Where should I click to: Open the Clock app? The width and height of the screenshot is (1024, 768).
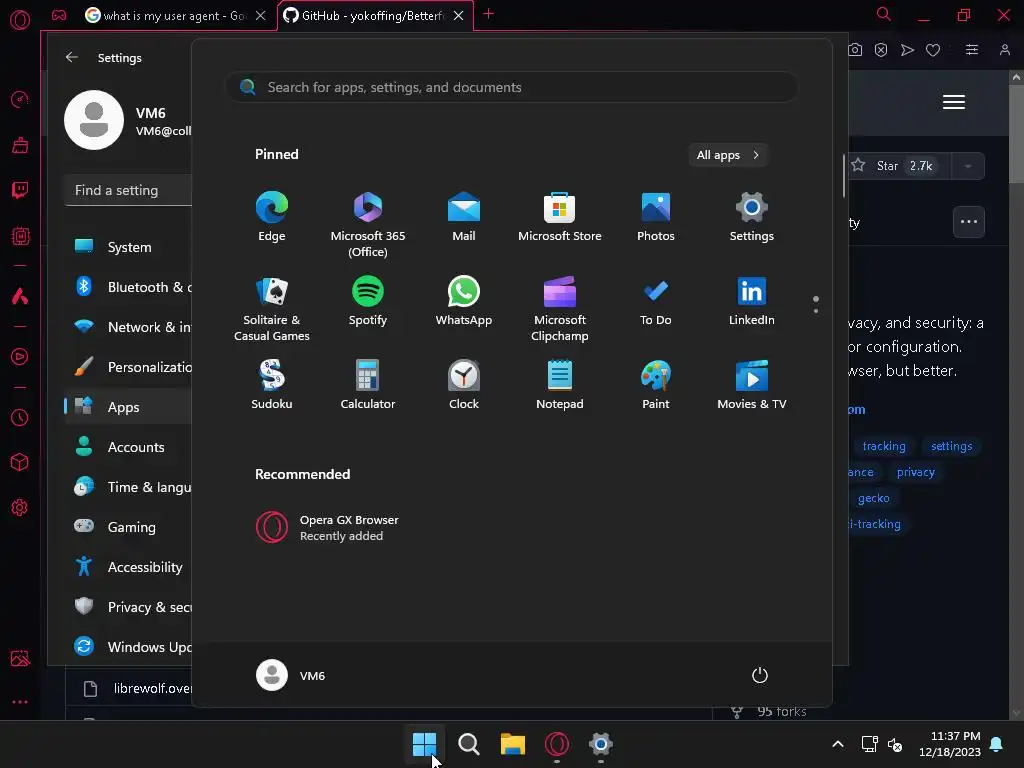point(464,385)
